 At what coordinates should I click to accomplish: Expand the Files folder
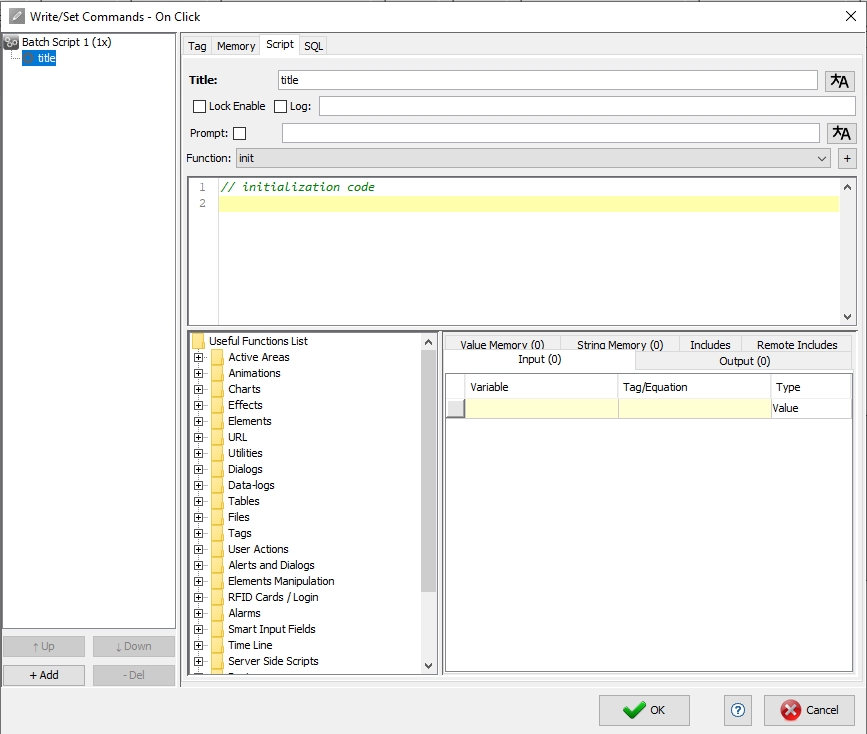pyautogui.click(x=199, y=518)
